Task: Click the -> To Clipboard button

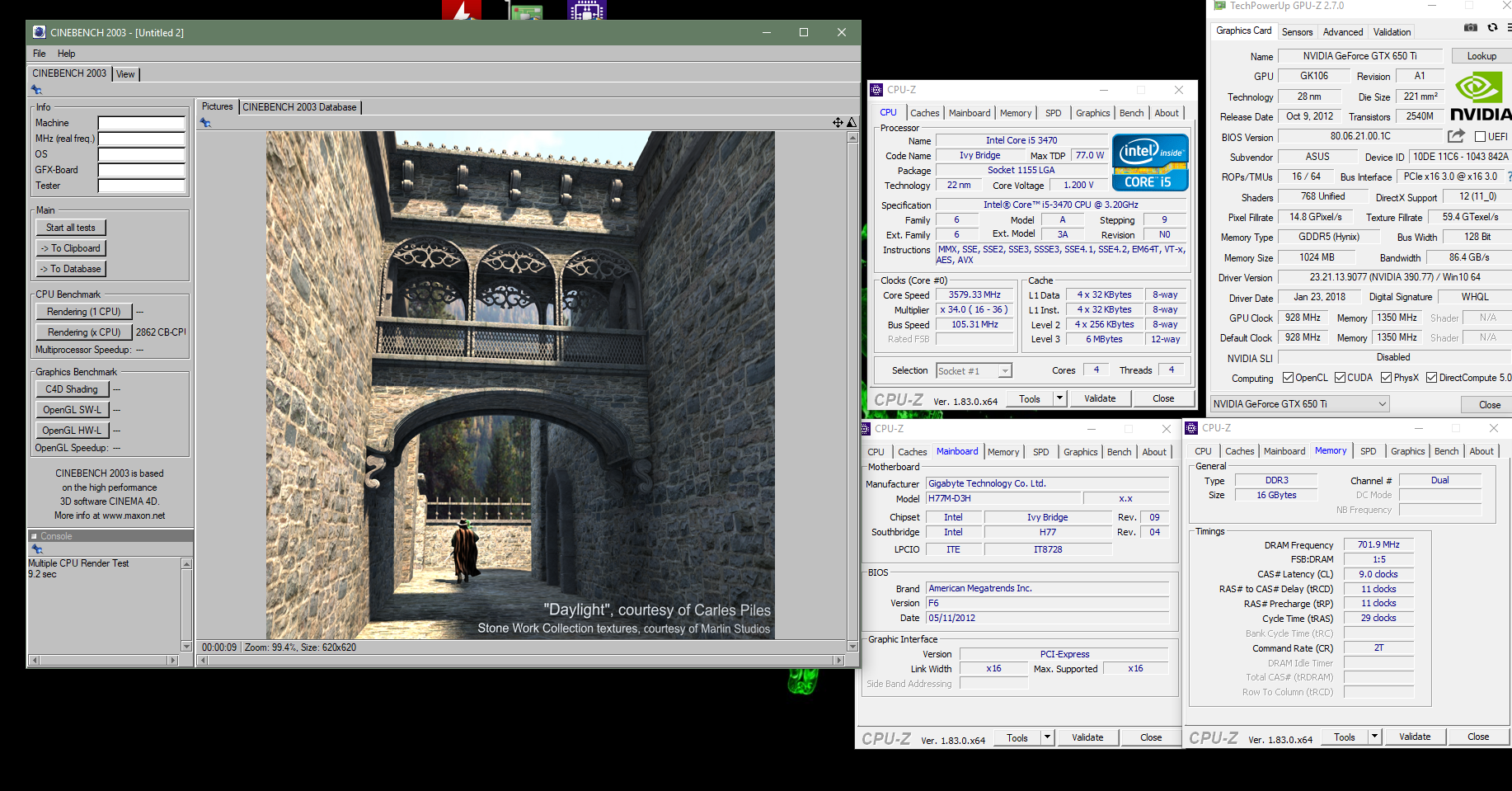Action: (71, 248)
